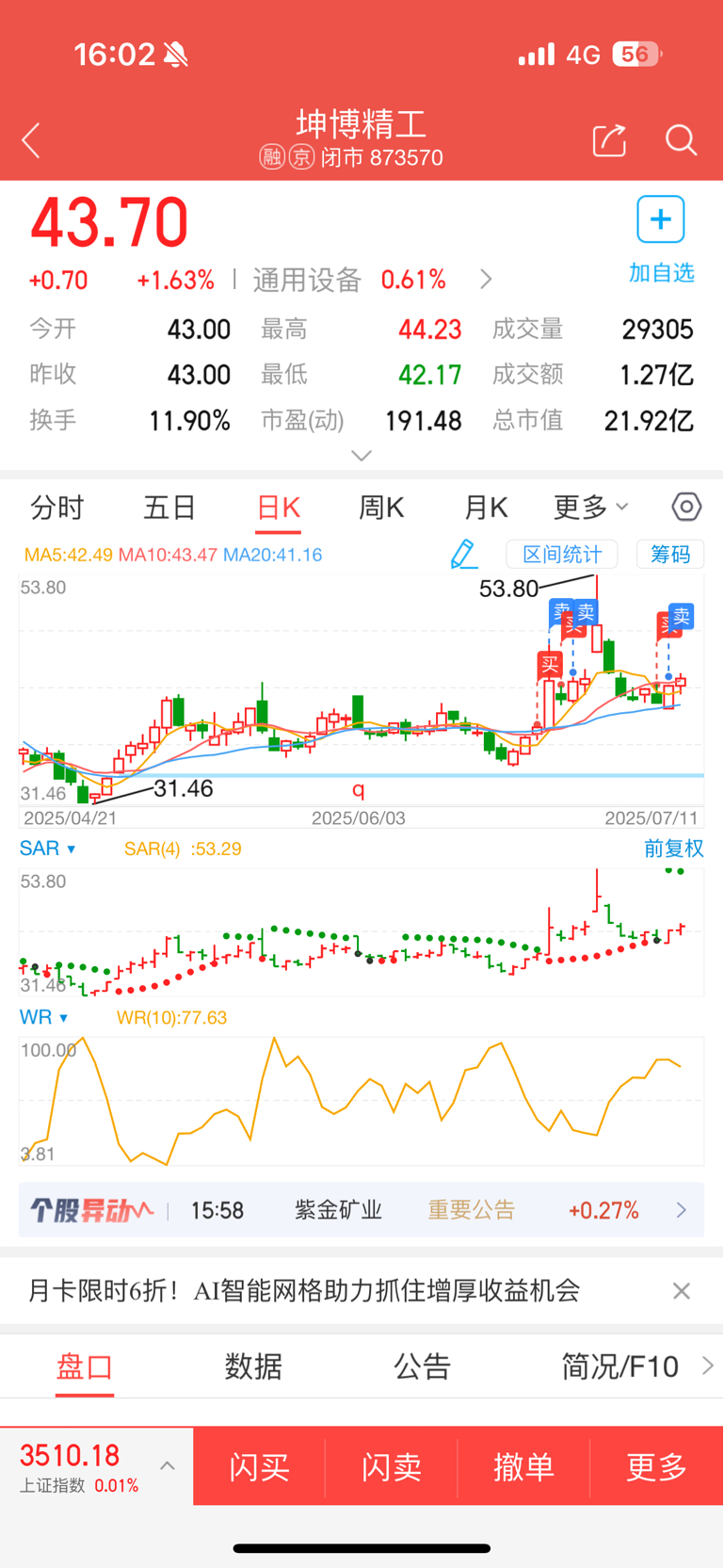Tap the 通用设备 sector name

[x=307, y=280]
